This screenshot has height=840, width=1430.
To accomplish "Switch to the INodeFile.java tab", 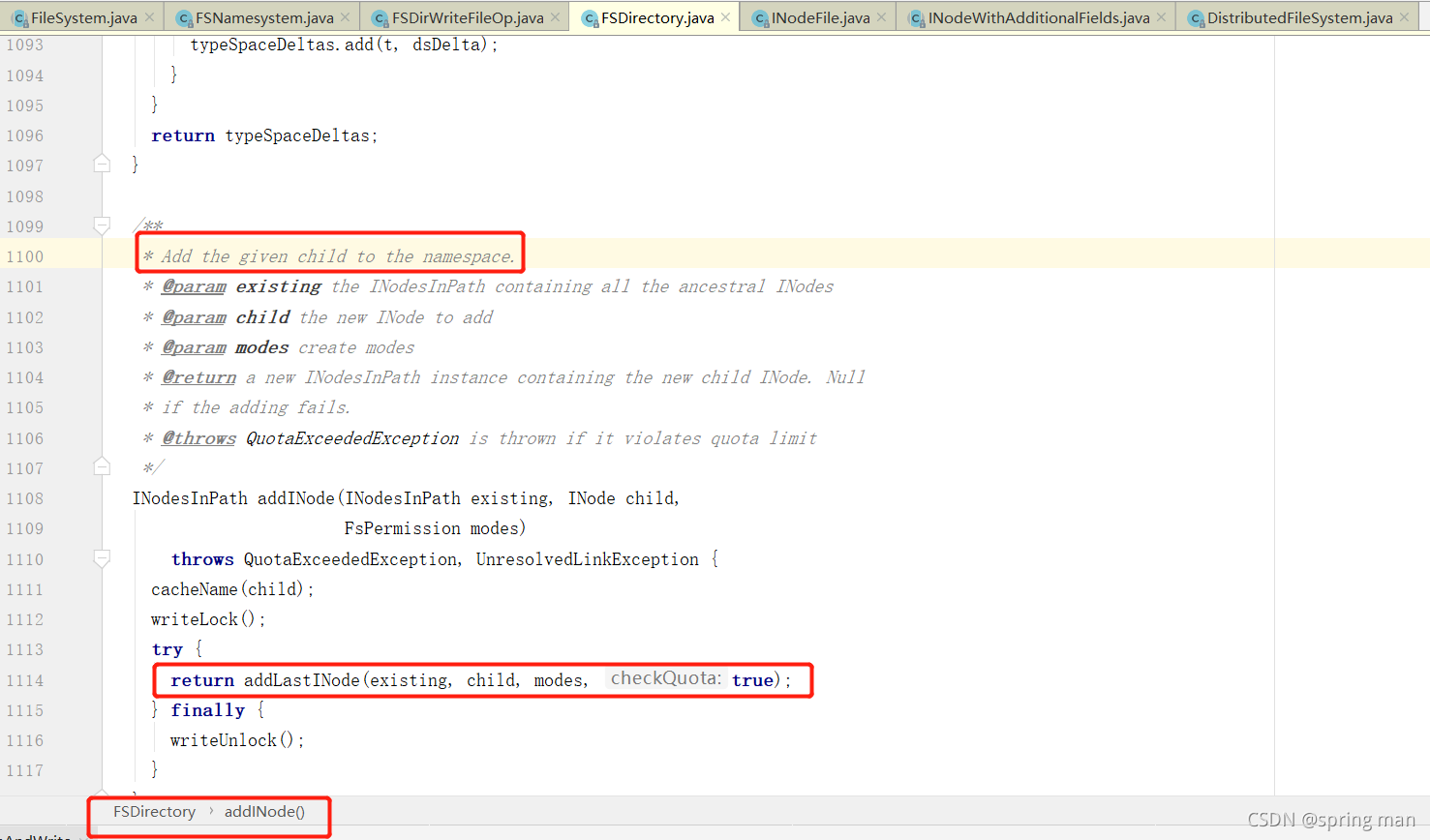I will (820, 17).
